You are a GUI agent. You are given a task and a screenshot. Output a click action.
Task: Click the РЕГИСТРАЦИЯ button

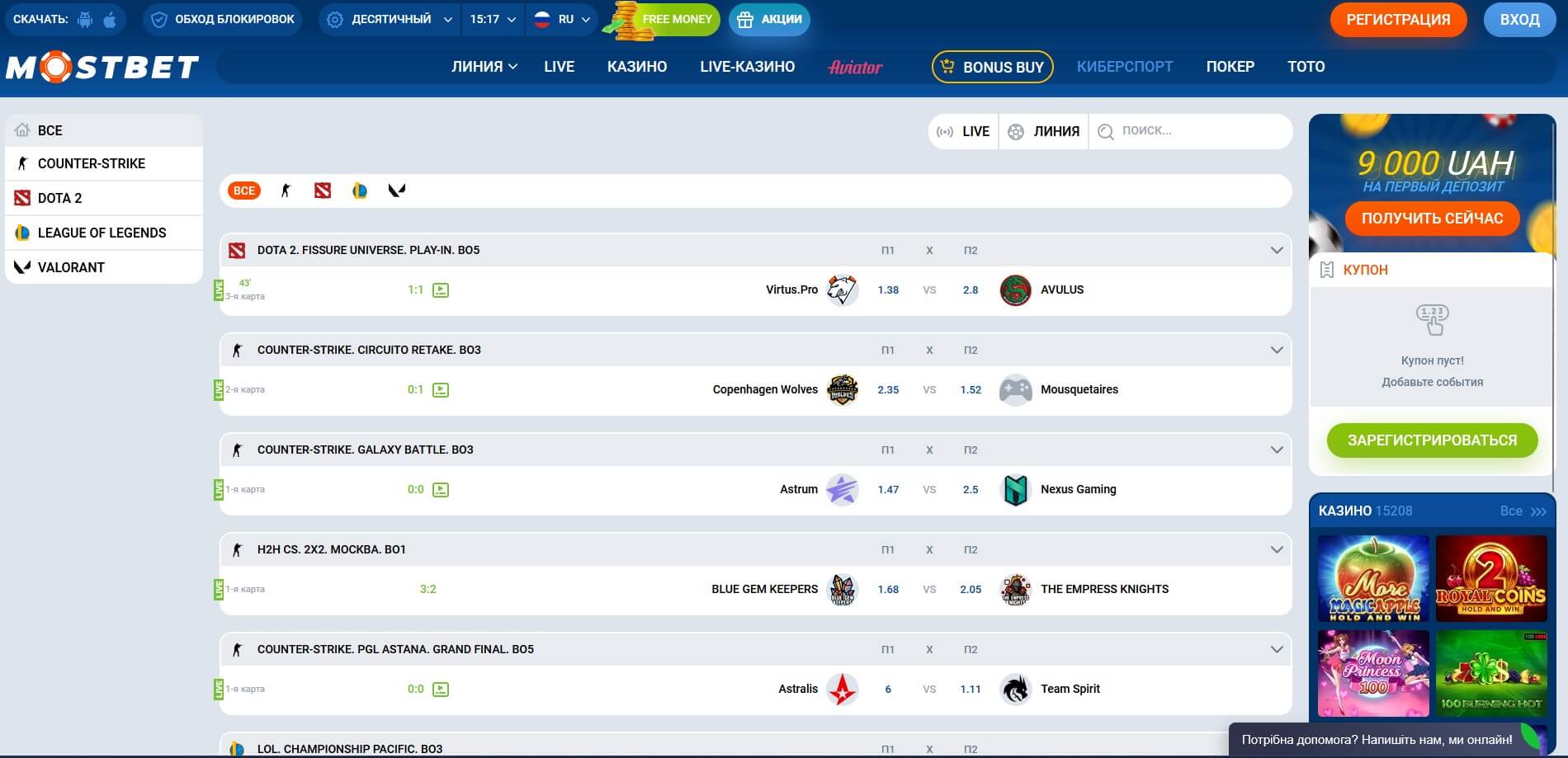pos(1398,20)
